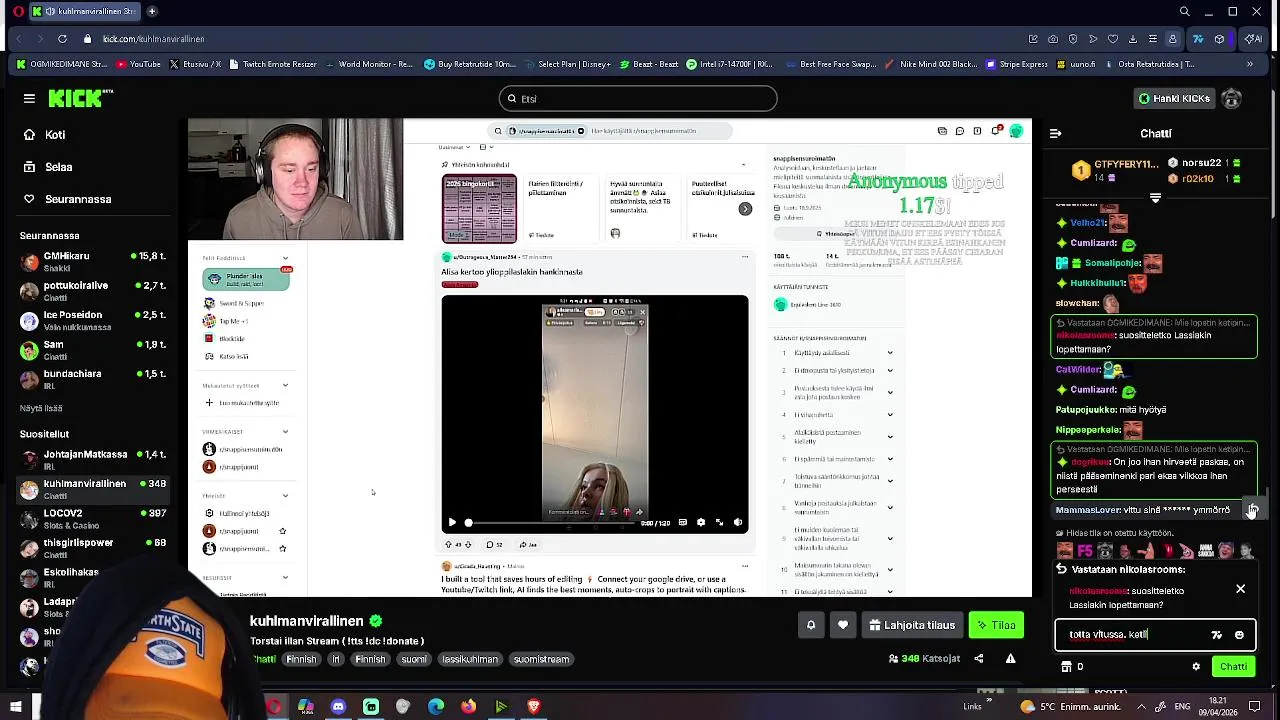Open Brave browser from the taskbar

tap(533, 707)
